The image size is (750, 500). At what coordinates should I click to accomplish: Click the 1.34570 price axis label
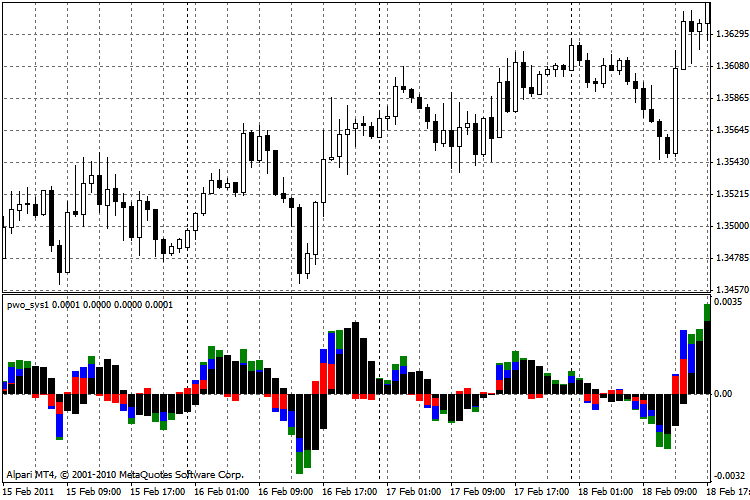tap(732, 289)
